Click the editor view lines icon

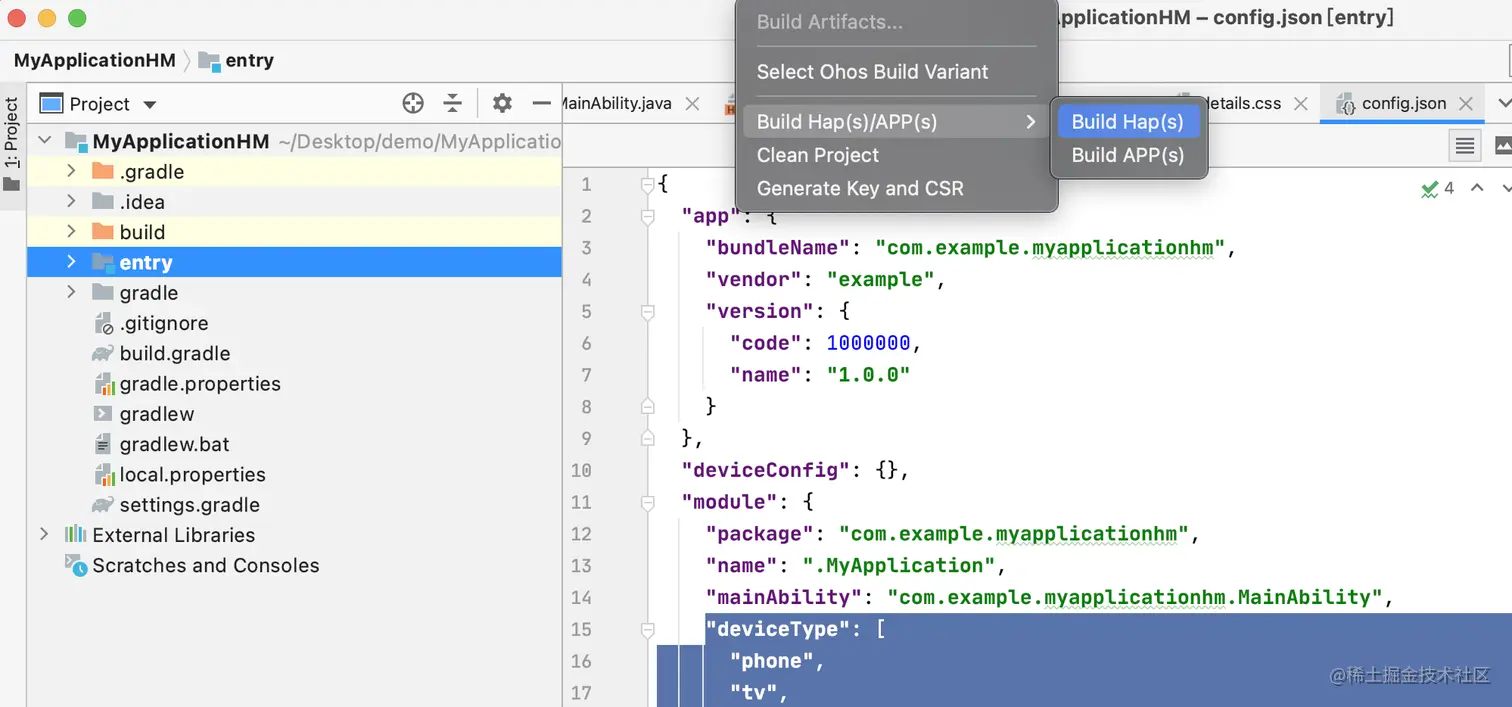click(x=1465, y=146)
